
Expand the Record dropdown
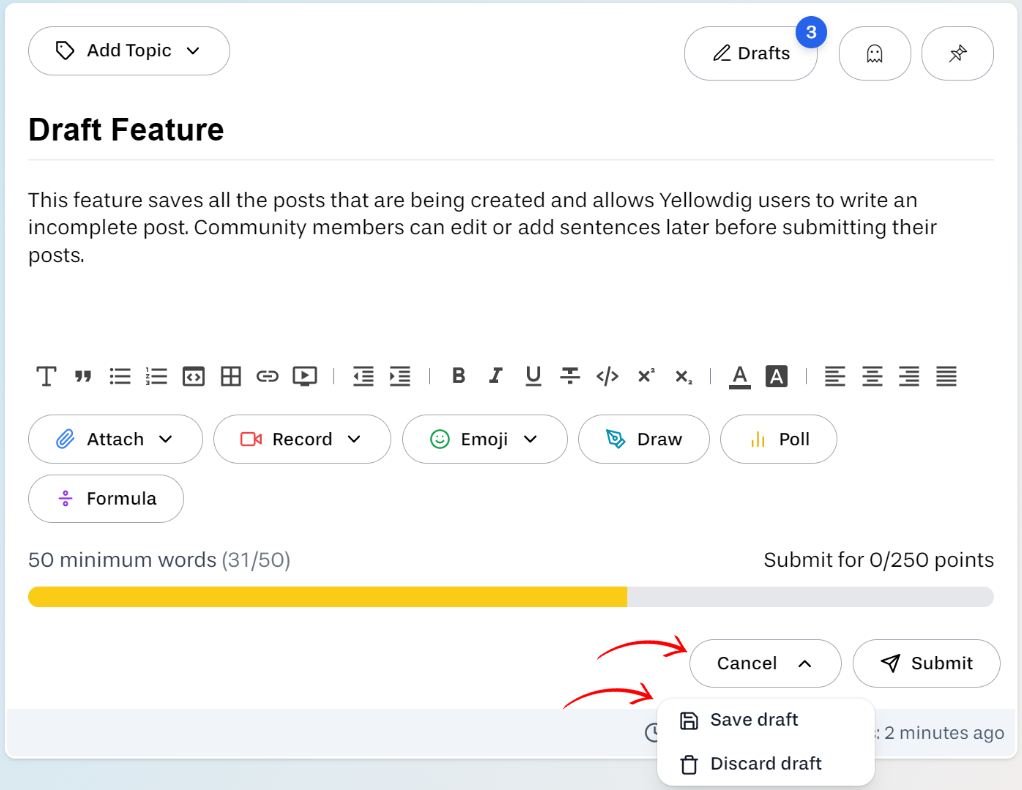point(302,439)
